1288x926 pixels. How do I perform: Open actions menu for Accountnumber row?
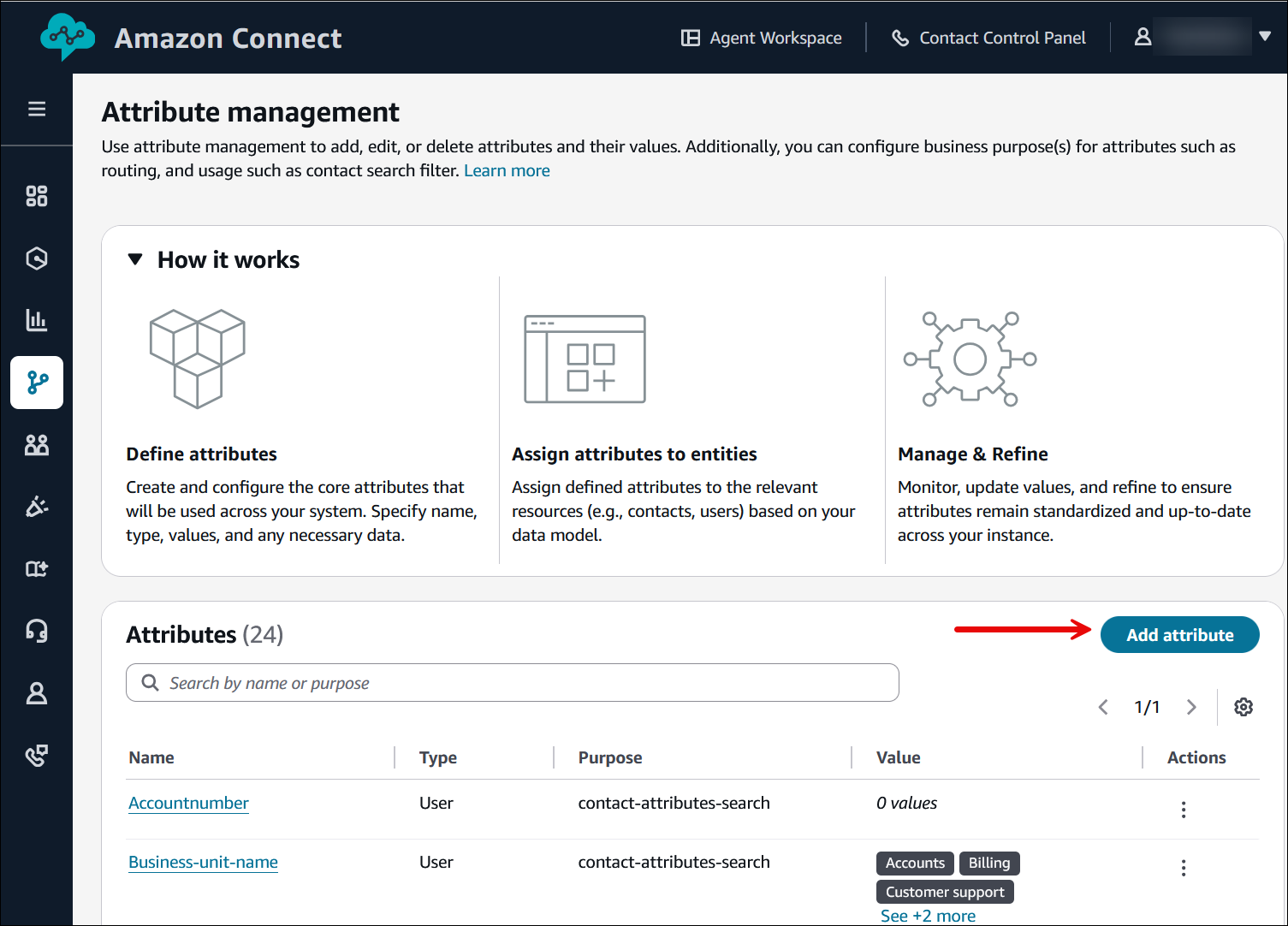coord(1184,808)
